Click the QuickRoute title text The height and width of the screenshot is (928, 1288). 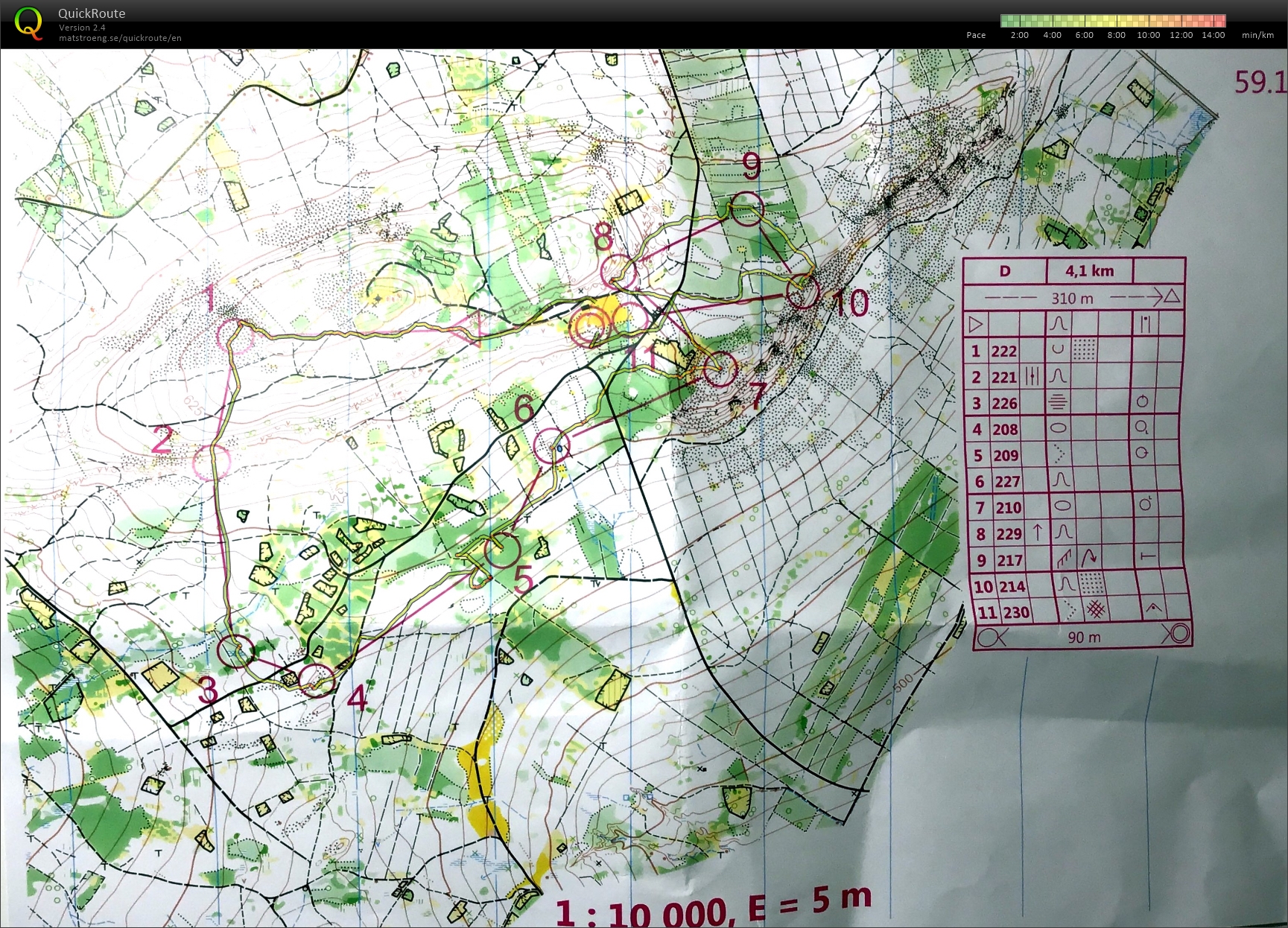coord(92,13)
